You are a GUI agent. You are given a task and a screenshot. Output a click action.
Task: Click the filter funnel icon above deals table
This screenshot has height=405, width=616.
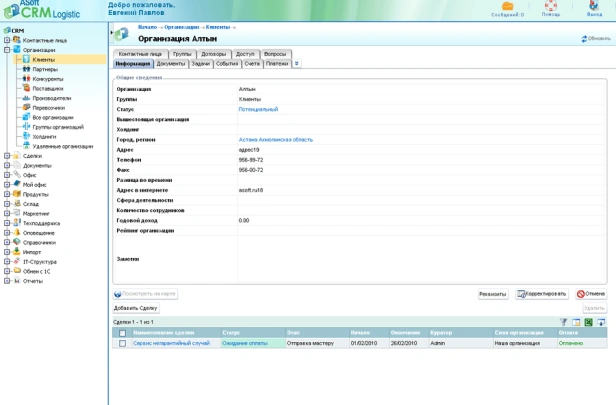(563, 322)
